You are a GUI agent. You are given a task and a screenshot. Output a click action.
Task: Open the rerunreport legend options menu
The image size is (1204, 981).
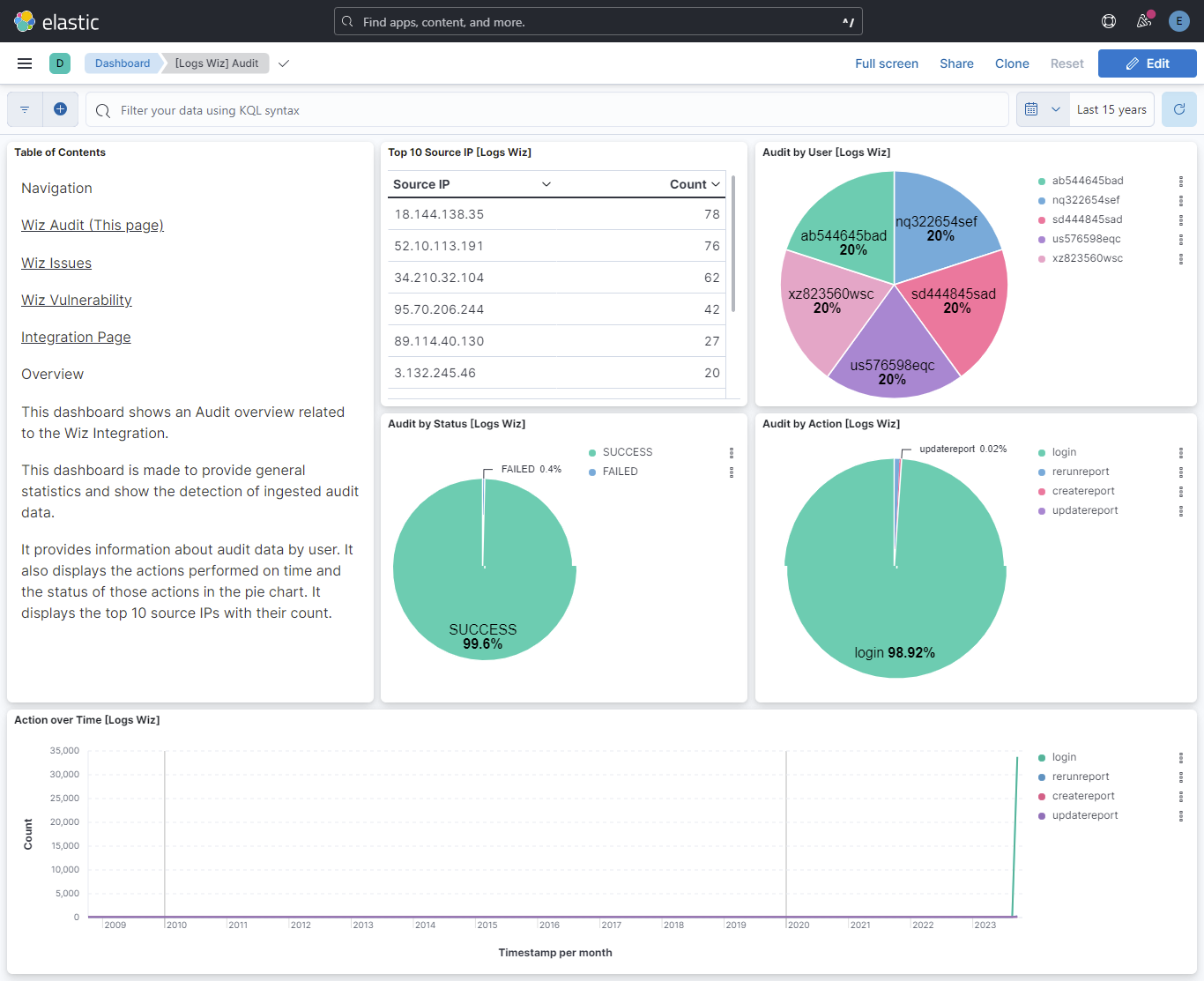(x=1181, y=472)
